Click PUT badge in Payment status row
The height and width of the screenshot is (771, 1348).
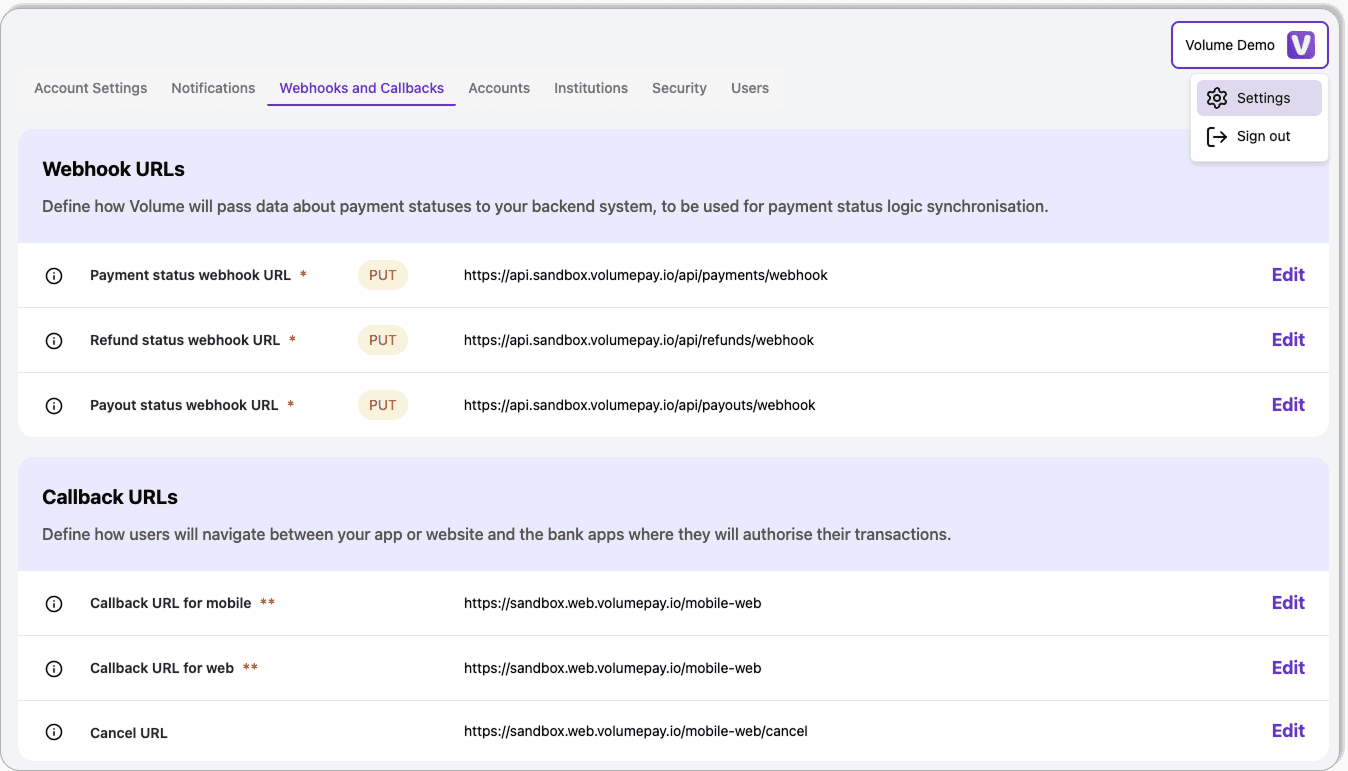click(383, 275)
